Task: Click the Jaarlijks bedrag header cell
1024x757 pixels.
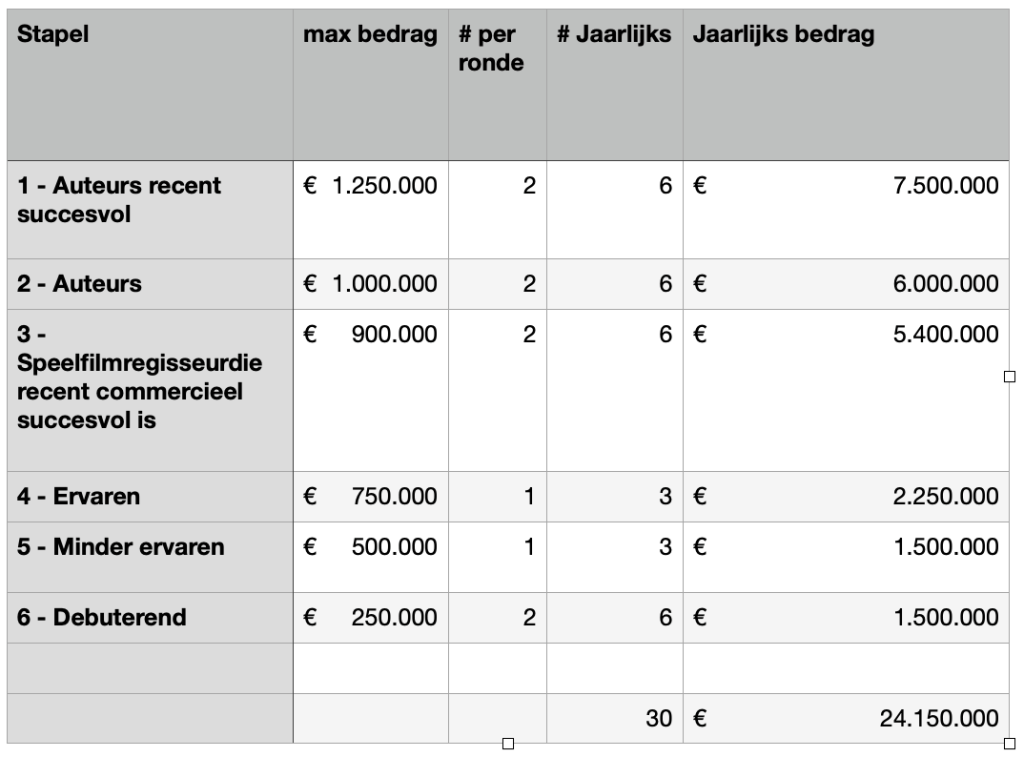Action: [x=845, y=84]
